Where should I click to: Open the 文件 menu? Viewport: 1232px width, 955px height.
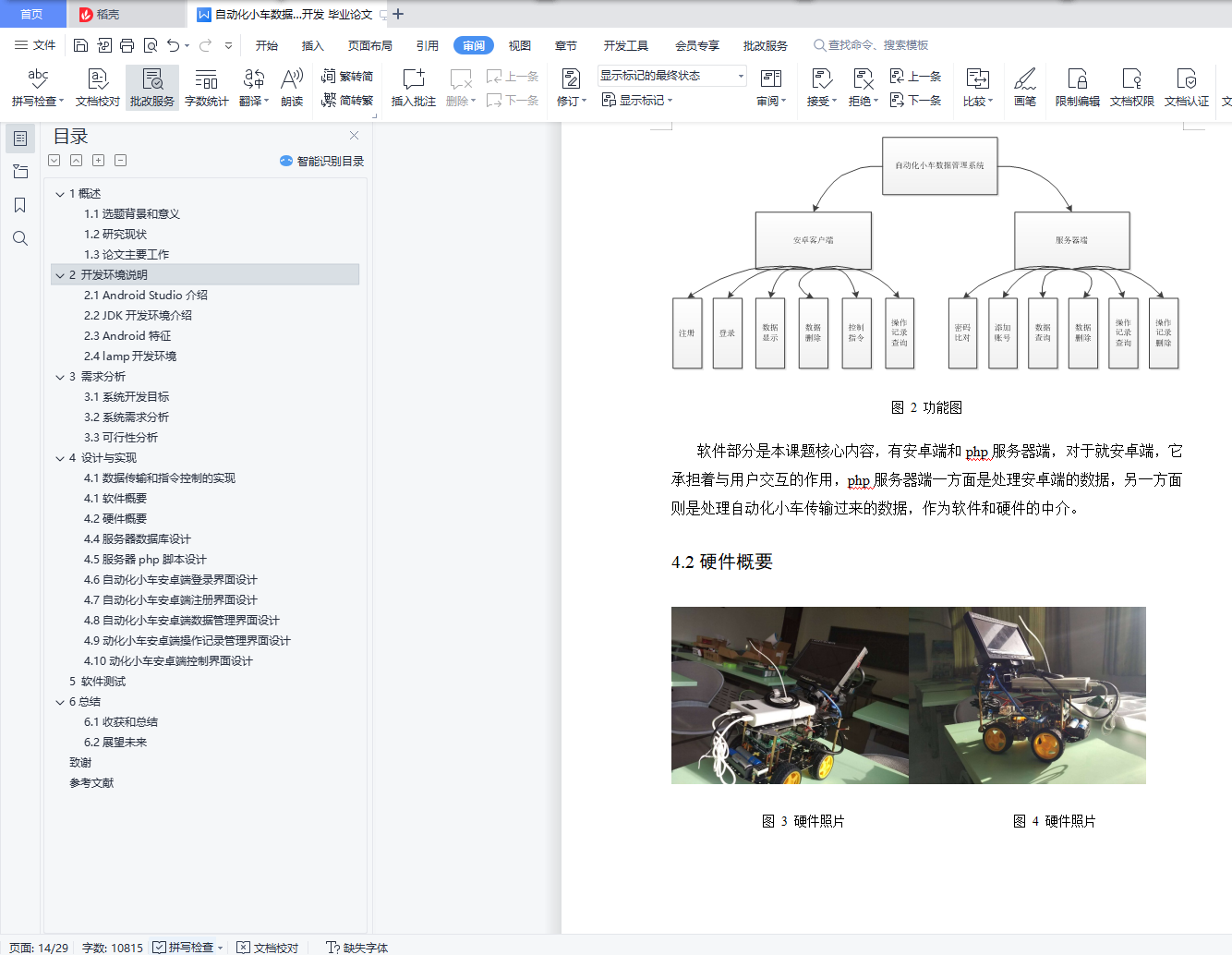pyautogui.click(x=35, y=45)
